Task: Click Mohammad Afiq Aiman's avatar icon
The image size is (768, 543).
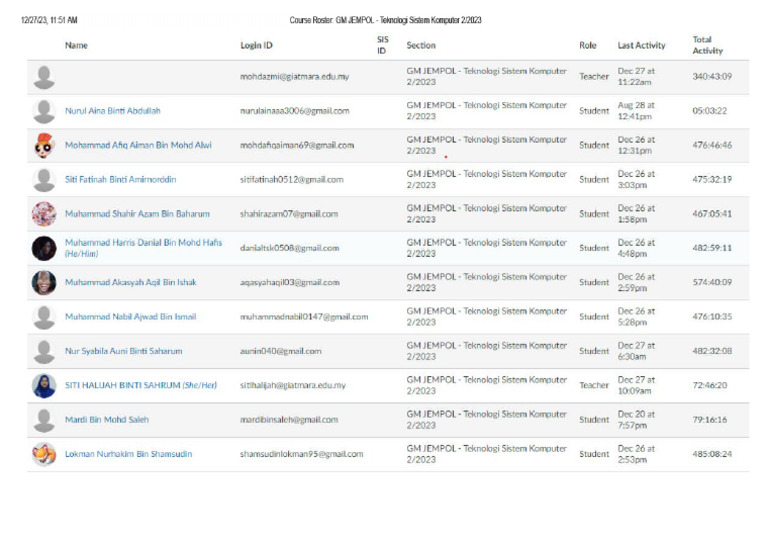Action: (44, 145)
